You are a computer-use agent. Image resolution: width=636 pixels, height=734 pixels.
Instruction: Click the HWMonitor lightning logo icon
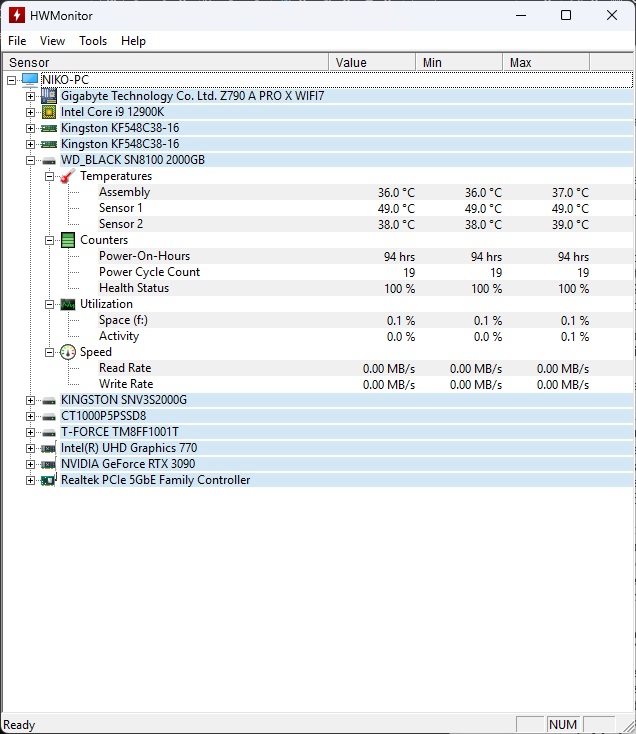[x=17, y=15]
